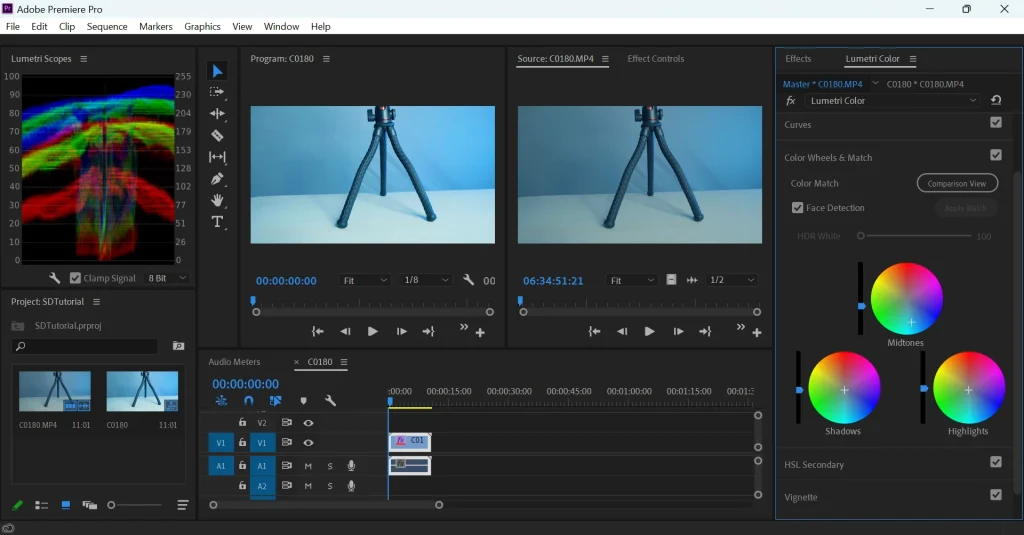Screen dimensions: 1024x535
Task: Open the Graphics menu
Action: 202,26
